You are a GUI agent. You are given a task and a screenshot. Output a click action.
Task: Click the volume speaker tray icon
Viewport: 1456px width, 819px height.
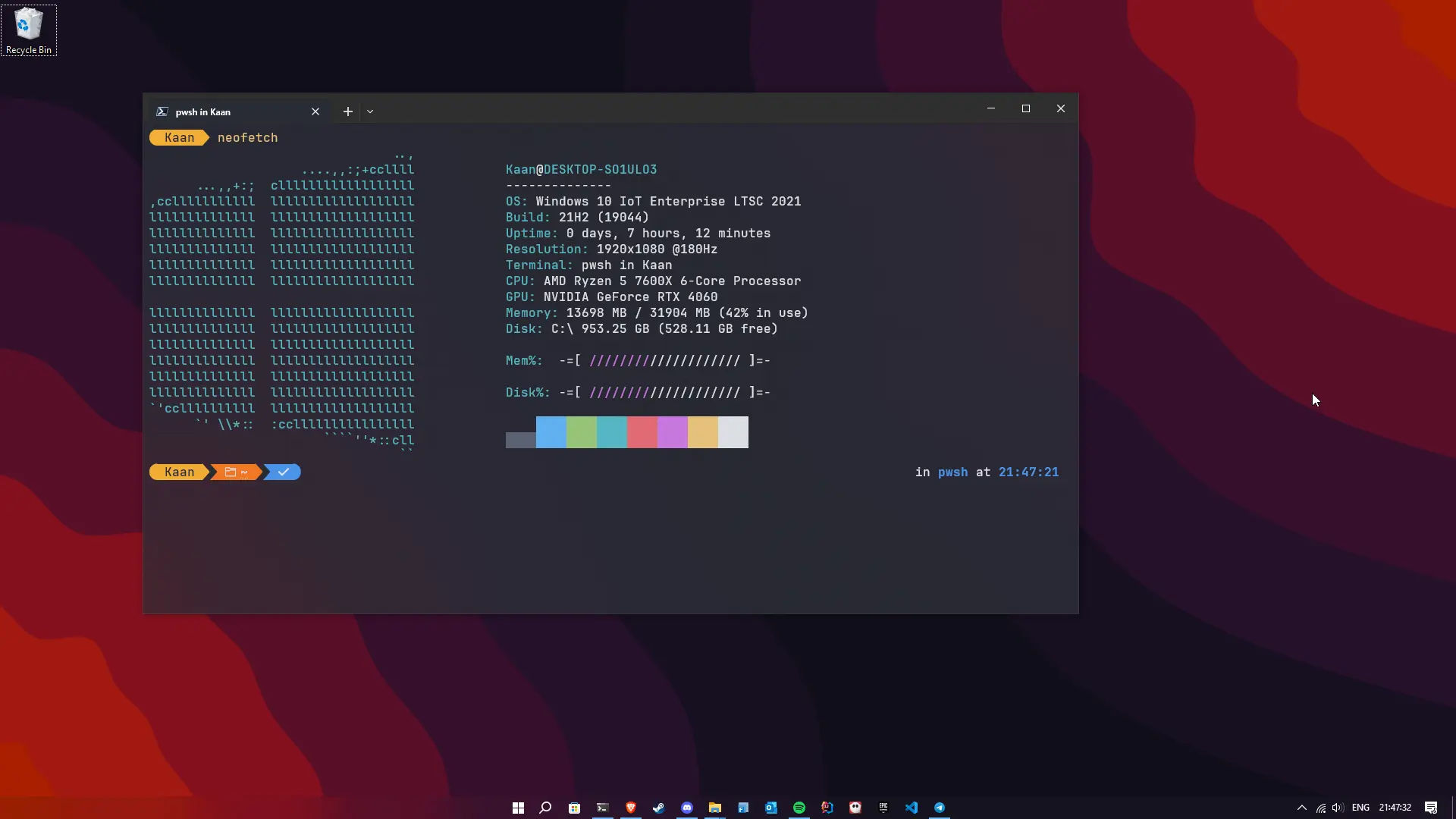tap(1338, 808)
